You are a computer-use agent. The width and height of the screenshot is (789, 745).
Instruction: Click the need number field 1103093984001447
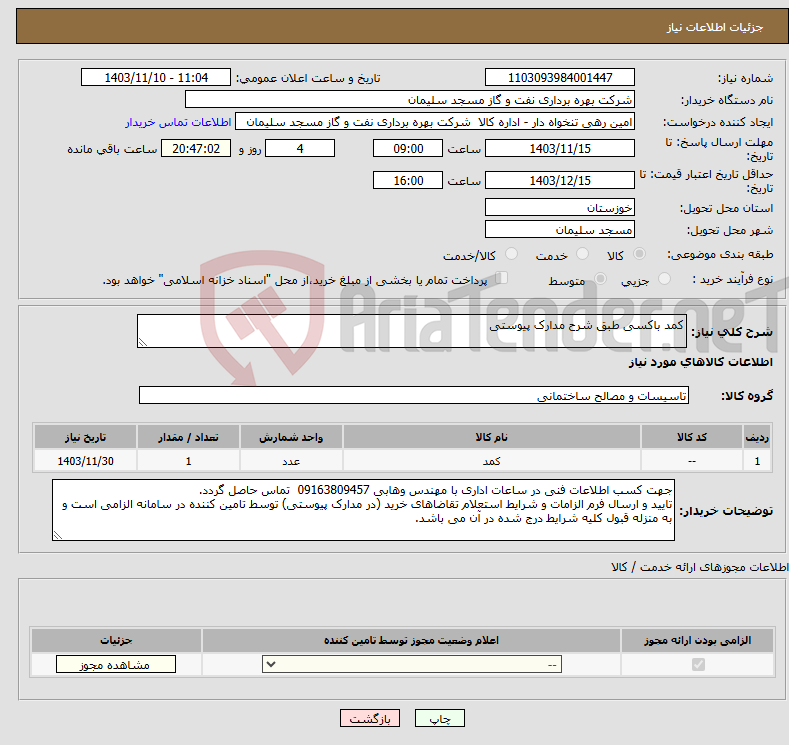coord(560,77)
